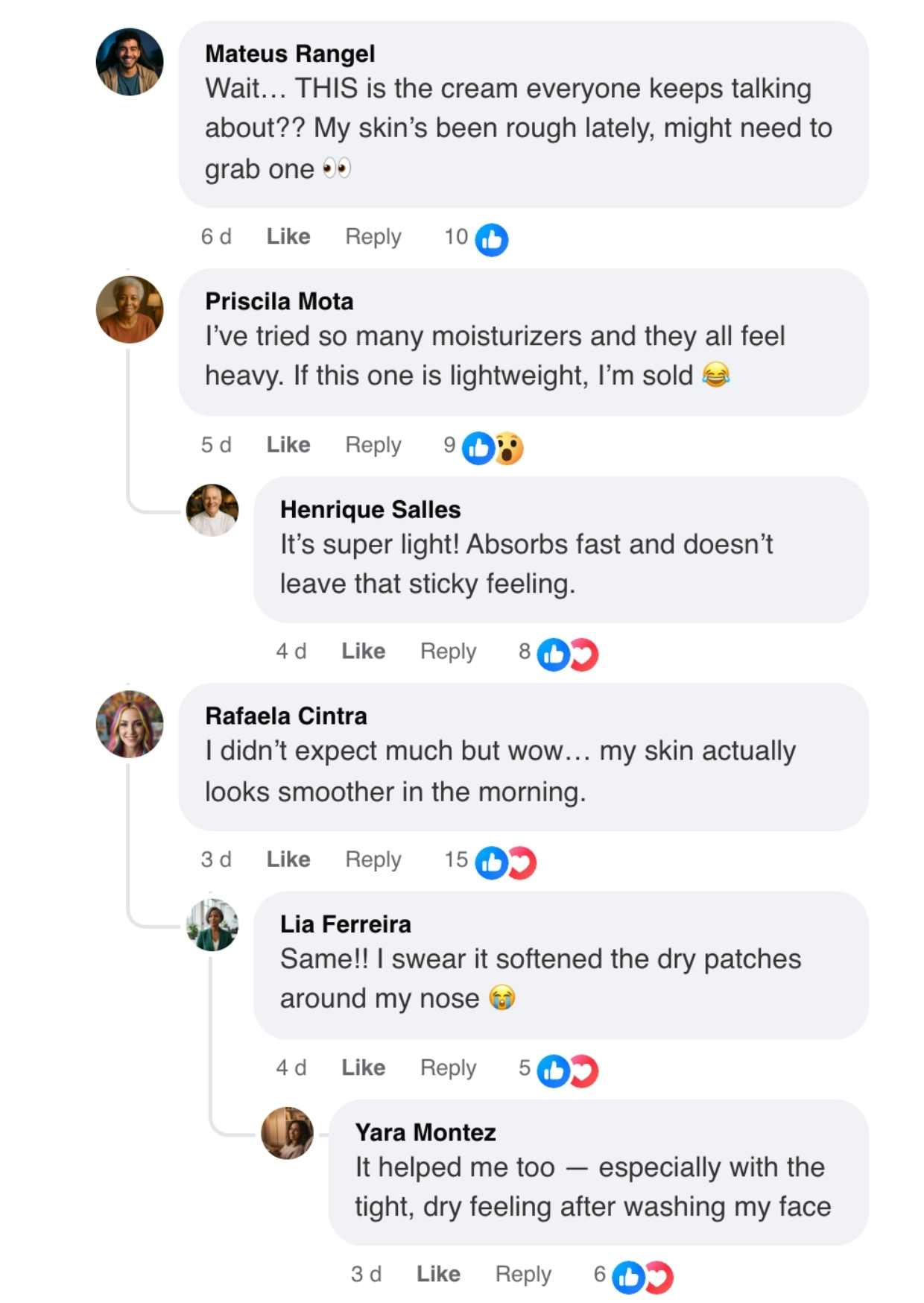Open Priscila Mota's profile picture
The image size is (924, 1303).
130,309
